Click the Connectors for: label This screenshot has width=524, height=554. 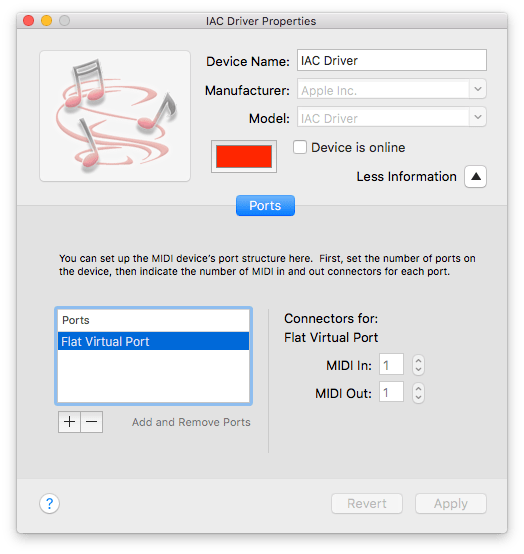(x=331, y=319)
